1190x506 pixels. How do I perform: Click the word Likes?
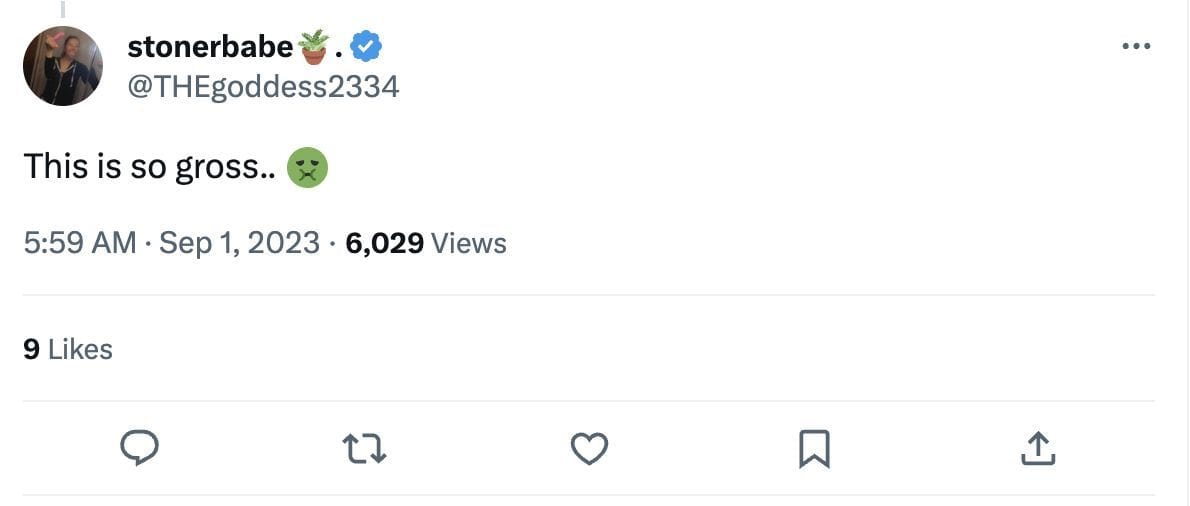pyautogui.click(x=80, y=349)
